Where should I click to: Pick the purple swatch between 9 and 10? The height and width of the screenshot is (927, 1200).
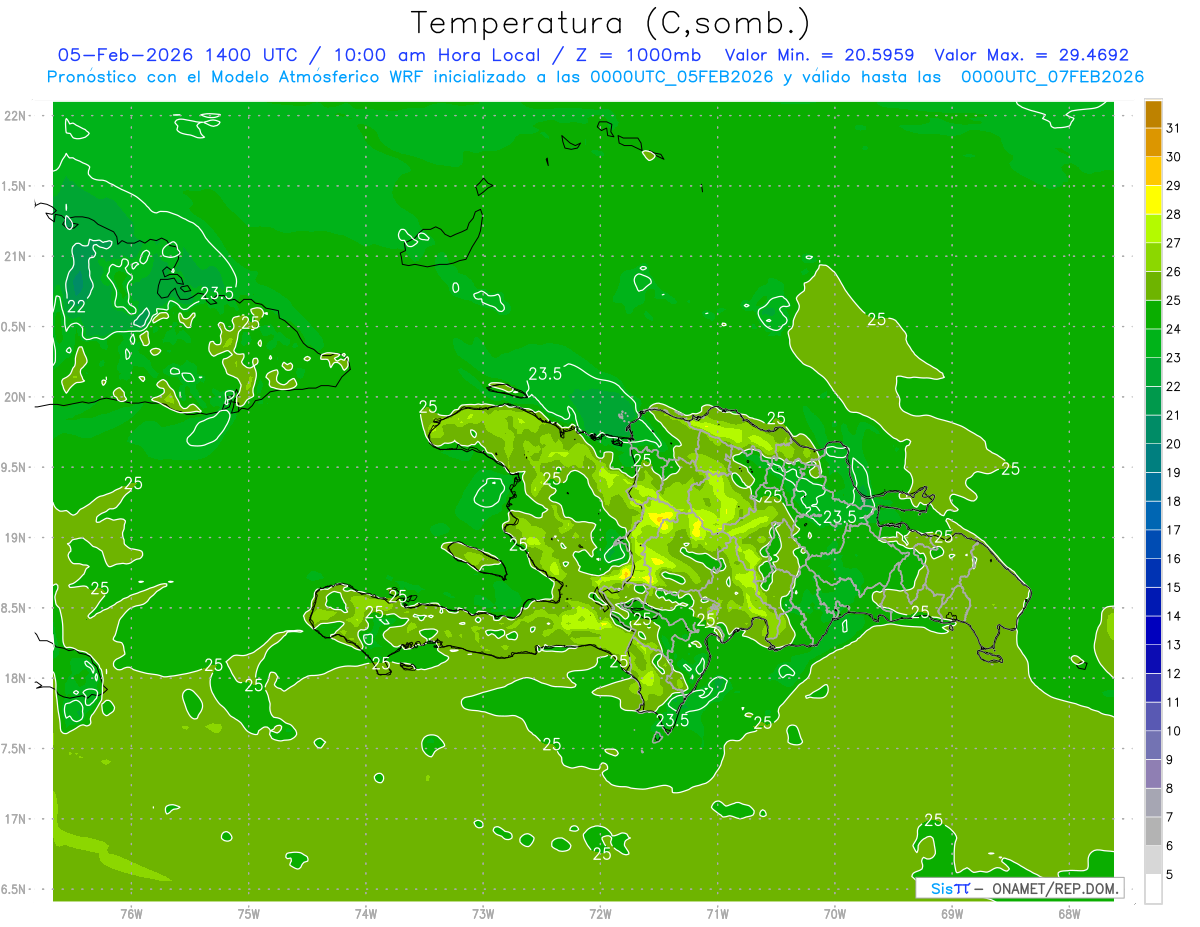pos(1153,745)
